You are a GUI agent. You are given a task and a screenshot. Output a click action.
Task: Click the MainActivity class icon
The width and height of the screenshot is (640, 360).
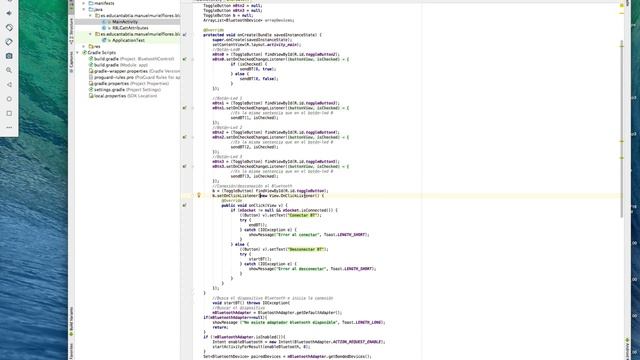104,22
